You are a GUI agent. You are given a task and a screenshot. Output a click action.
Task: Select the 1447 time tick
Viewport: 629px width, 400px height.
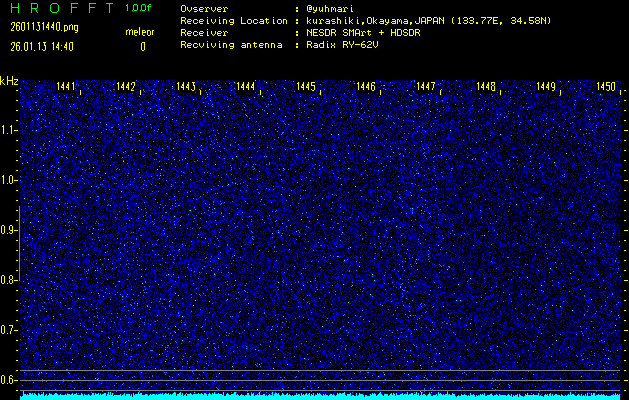[426, 88]
